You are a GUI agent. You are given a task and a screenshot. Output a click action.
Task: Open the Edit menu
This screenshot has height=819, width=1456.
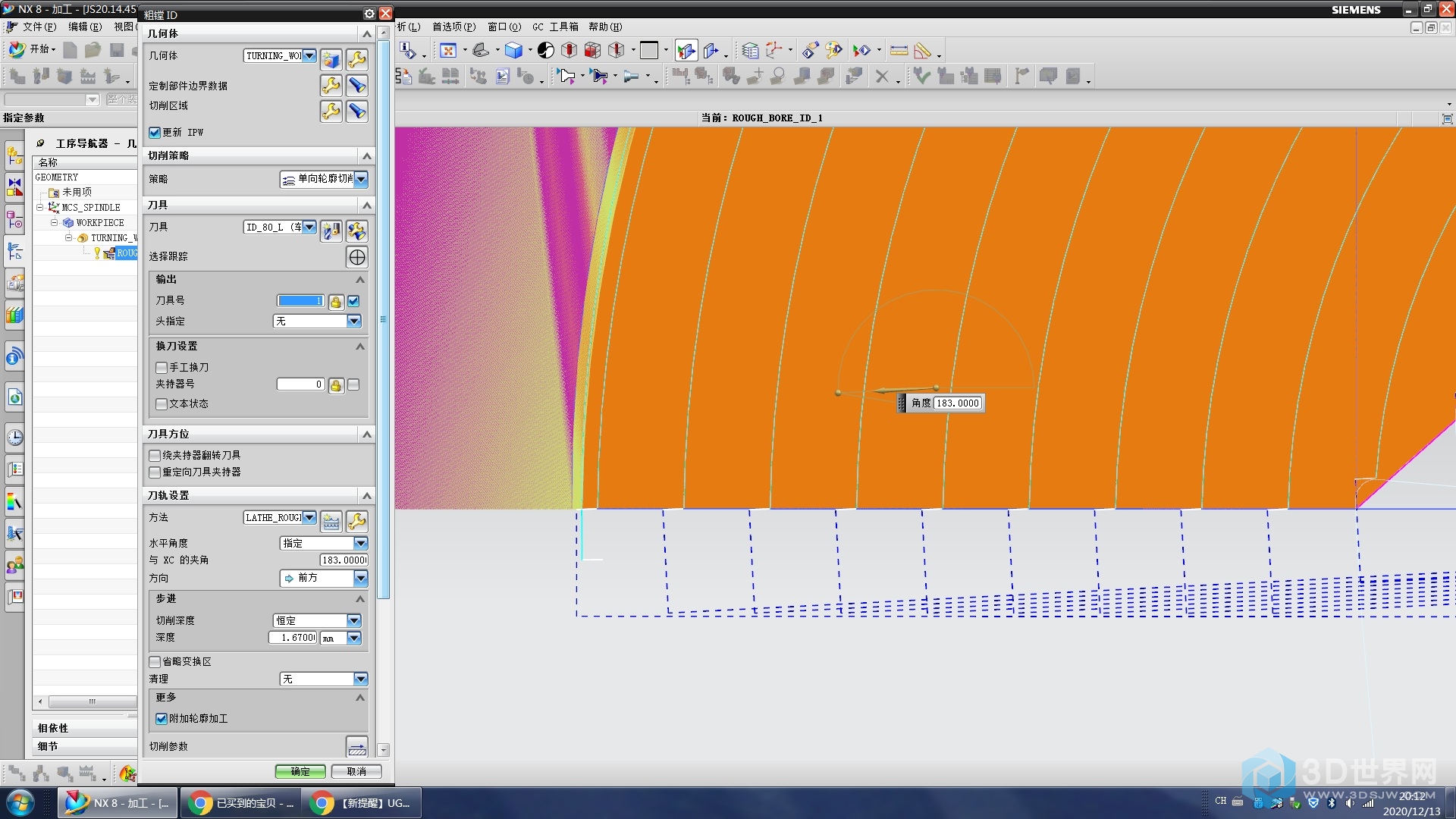pos(84,27)
